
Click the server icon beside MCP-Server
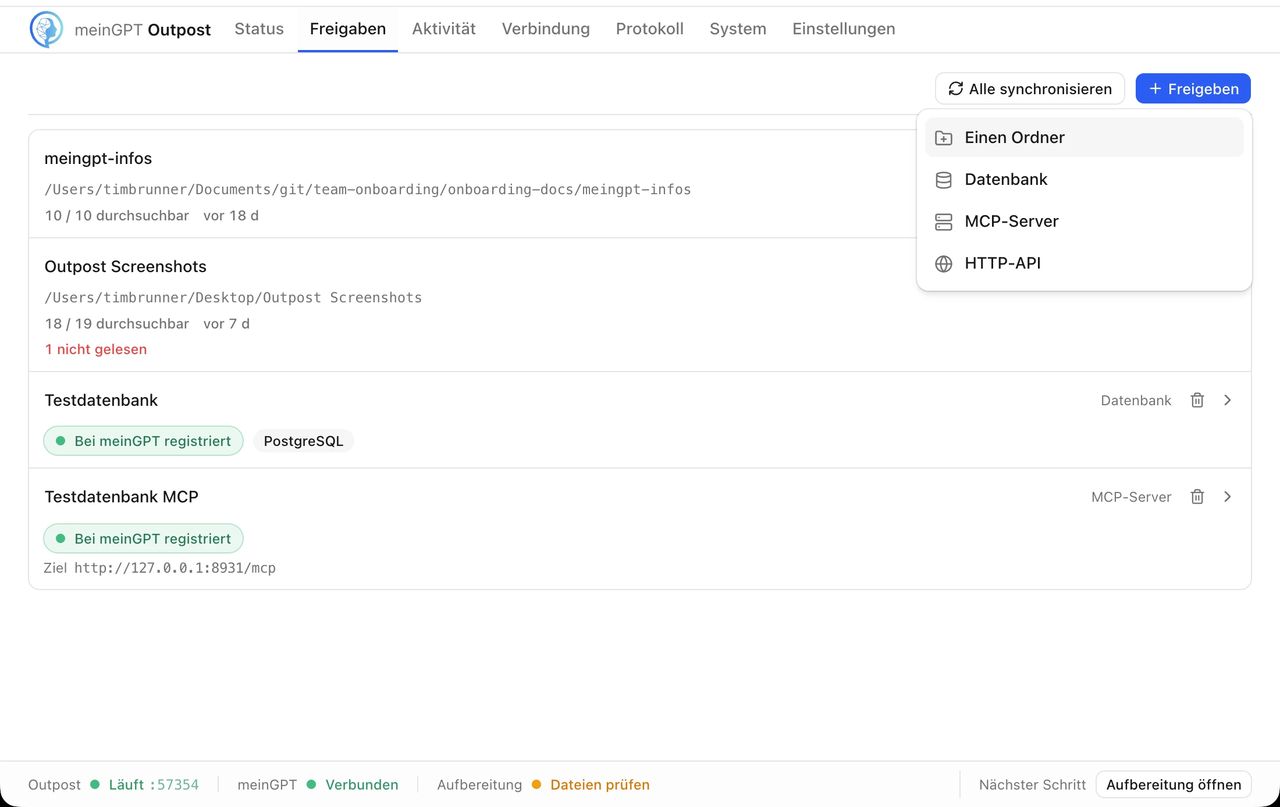point(943,222)
